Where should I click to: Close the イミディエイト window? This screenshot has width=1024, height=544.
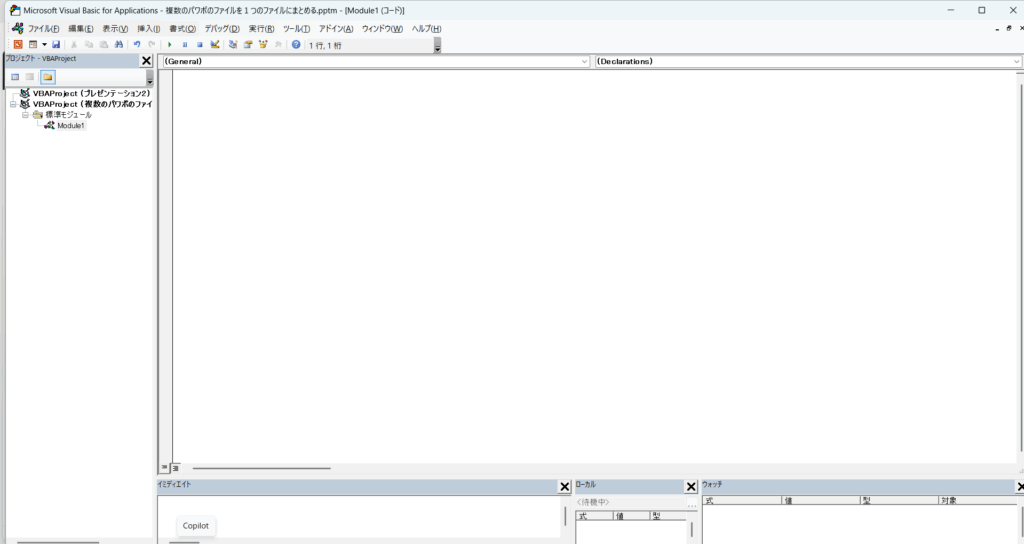564,487
